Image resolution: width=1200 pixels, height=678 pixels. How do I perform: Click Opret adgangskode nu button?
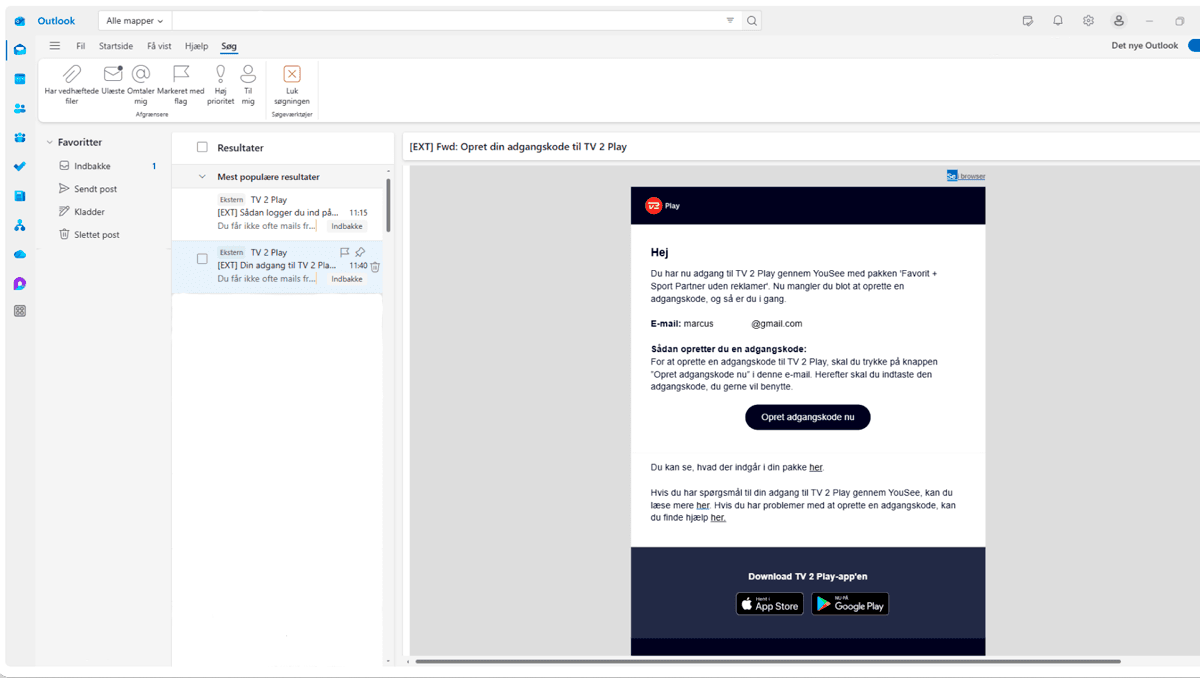[808, 417]
